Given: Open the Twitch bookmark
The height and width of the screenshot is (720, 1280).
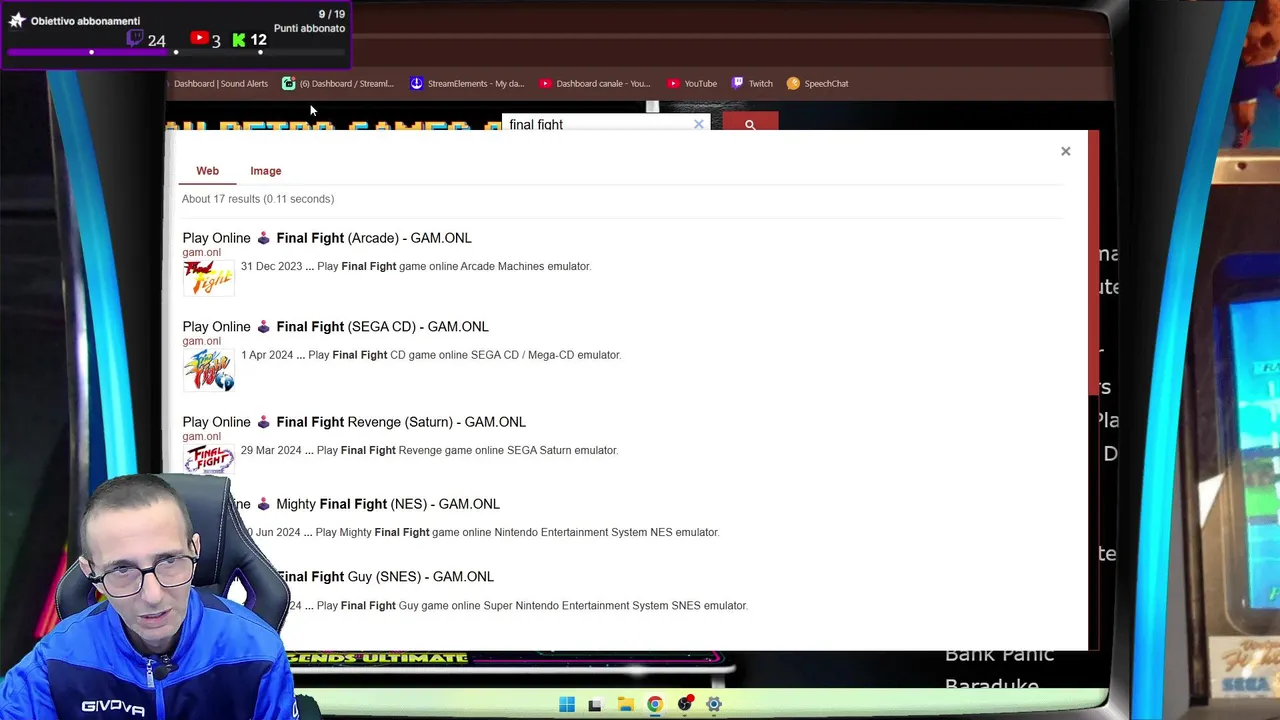Looking at the screenshot, I should (x=752, y=84).
